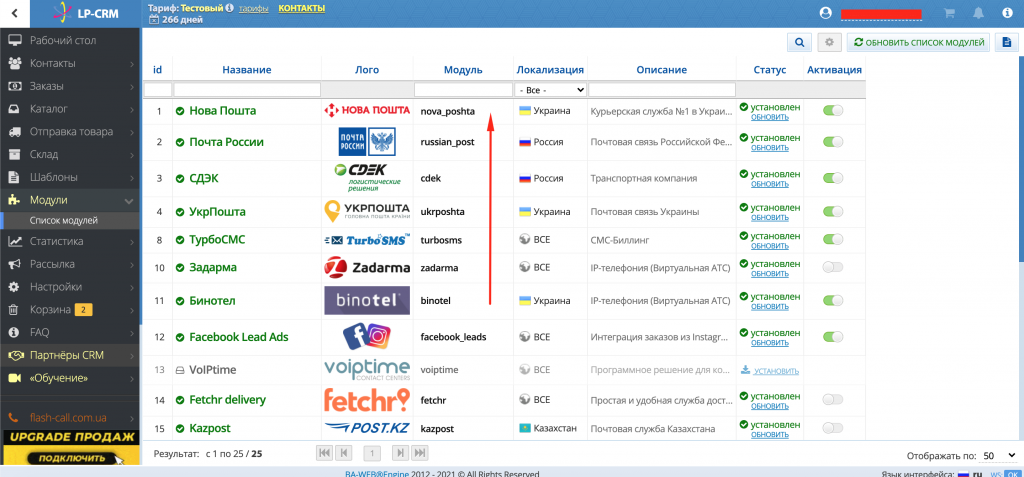The height and width of the screenshot is (477, 1024).
Task: Click the Описание filter input
Action: pyautogui.click(x=662, y=90)
